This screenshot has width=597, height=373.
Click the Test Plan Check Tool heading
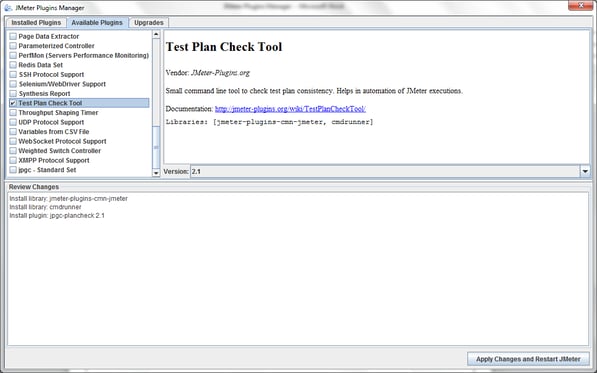(224, 47)
